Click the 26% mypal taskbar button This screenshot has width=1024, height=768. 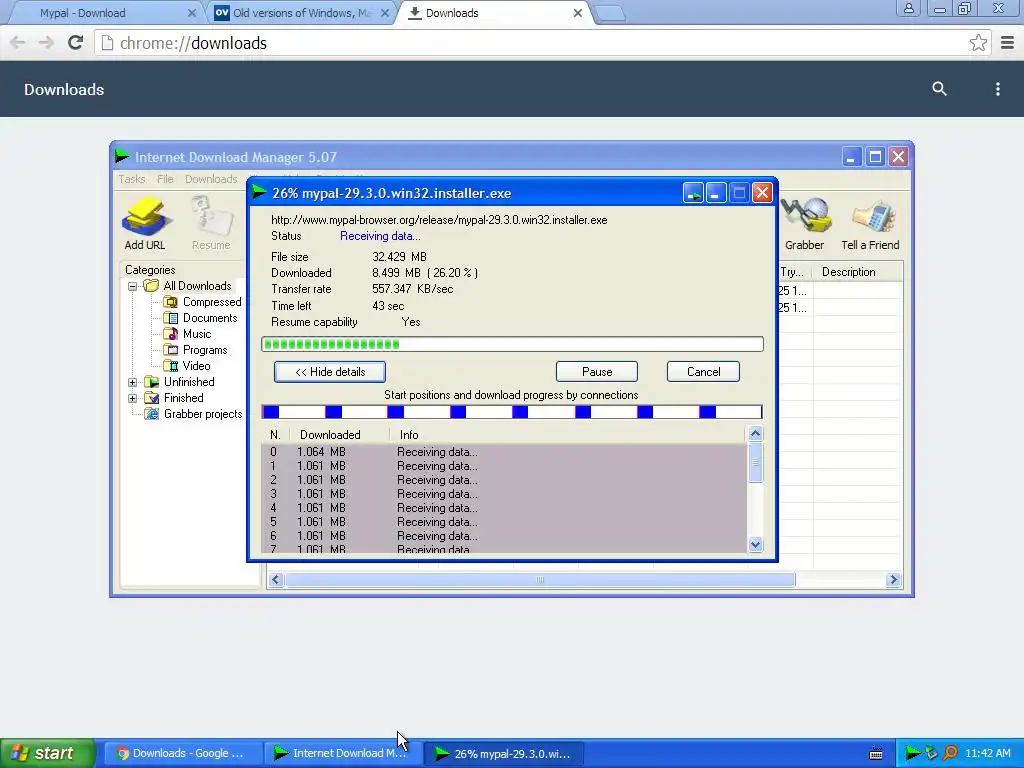[x=504, y=754]
